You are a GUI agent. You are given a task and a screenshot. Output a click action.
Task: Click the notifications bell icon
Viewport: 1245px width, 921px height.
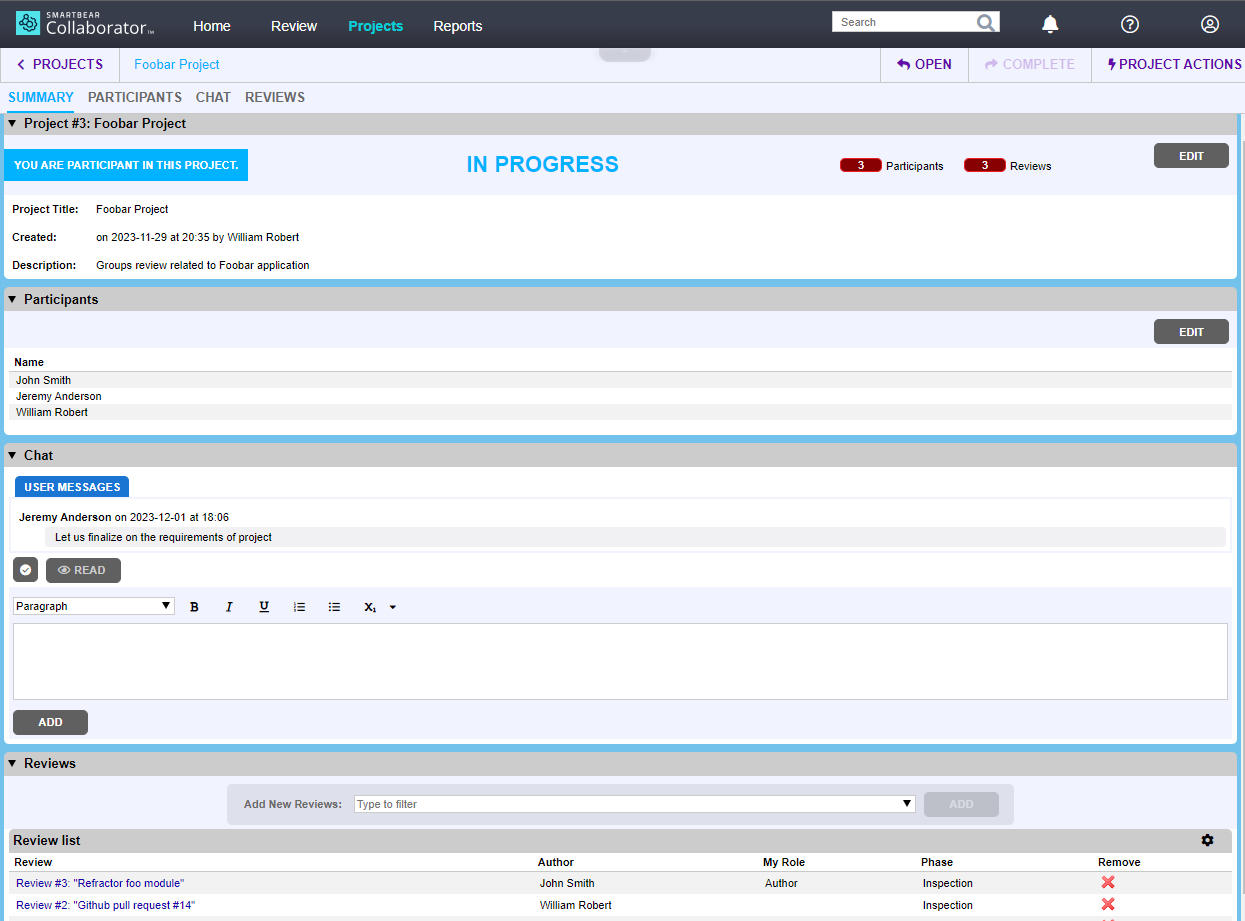pos(1050,25)
